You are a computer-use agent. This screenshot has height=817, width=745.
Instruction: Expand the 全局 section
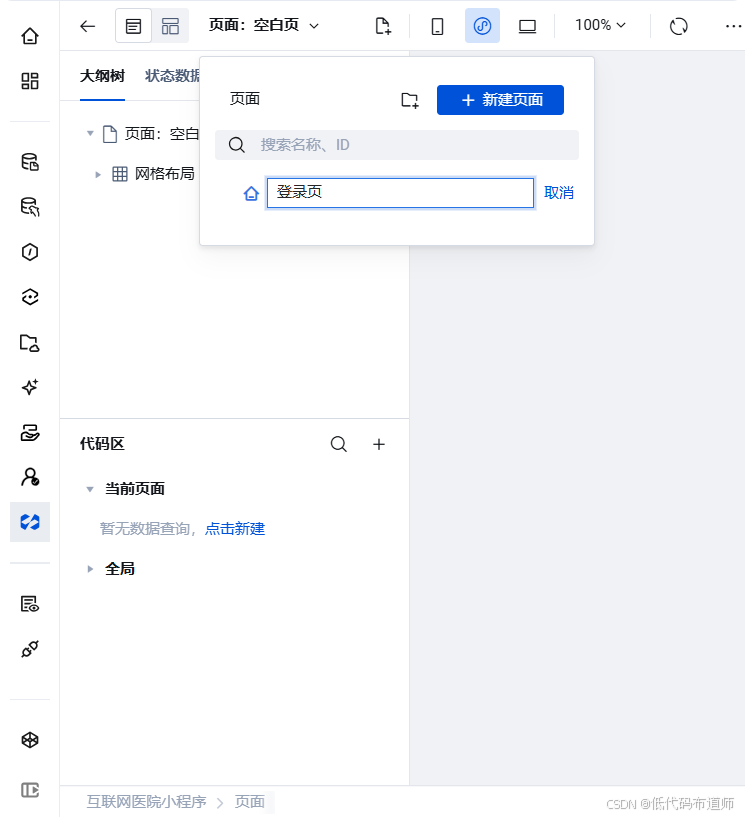(x=90, y=568)
